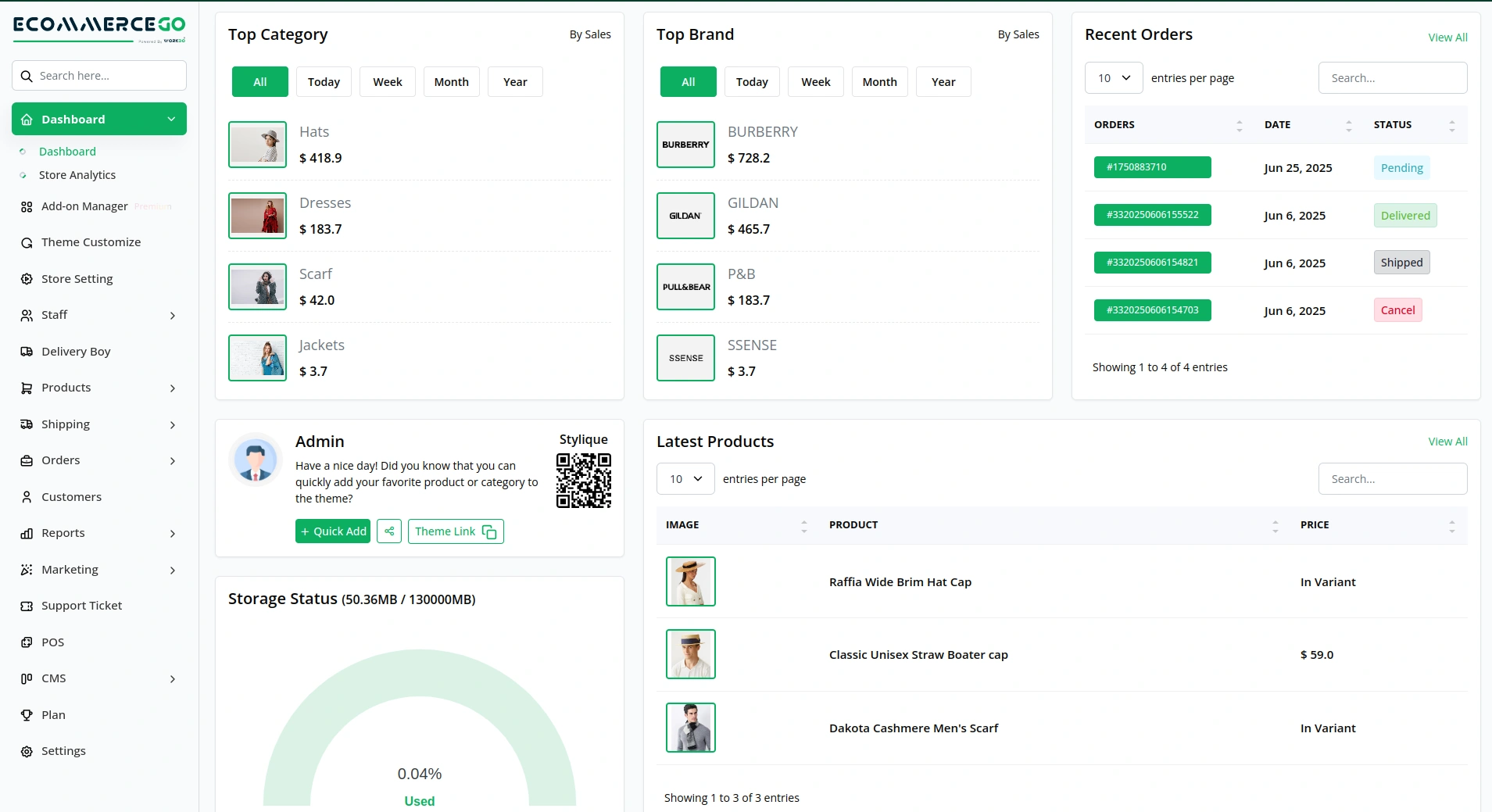Select the Month filter in Top Brand
This screenshot has height=812, width=1492.
(x=879, y=82)
